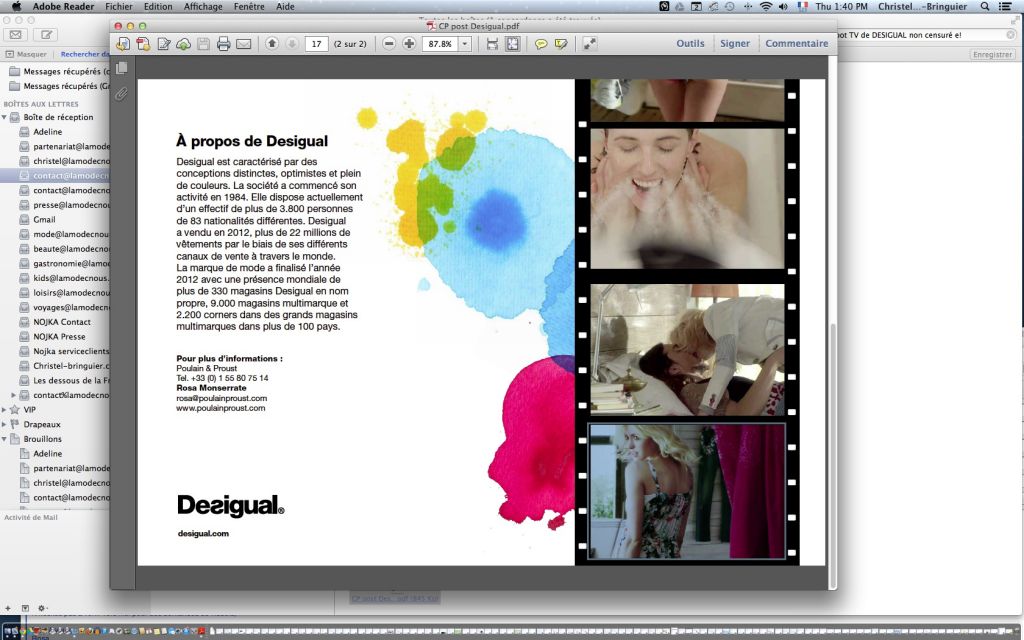This screenshot has width=1024, height=640.
Task: Go to next page with down arrow
Action: pos(292,44)
